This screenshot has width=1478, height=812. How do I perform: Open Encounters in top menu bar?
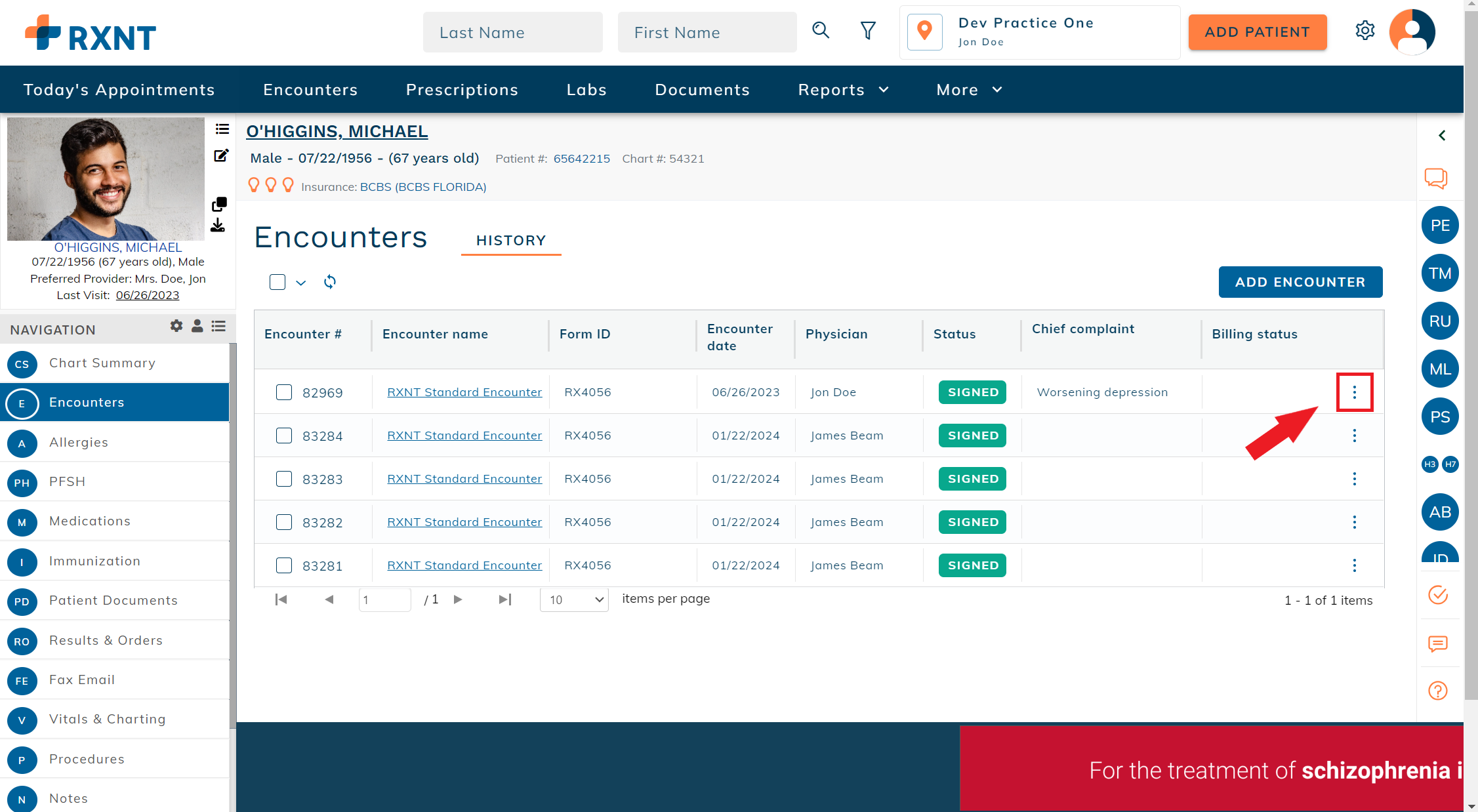[310, 90]
